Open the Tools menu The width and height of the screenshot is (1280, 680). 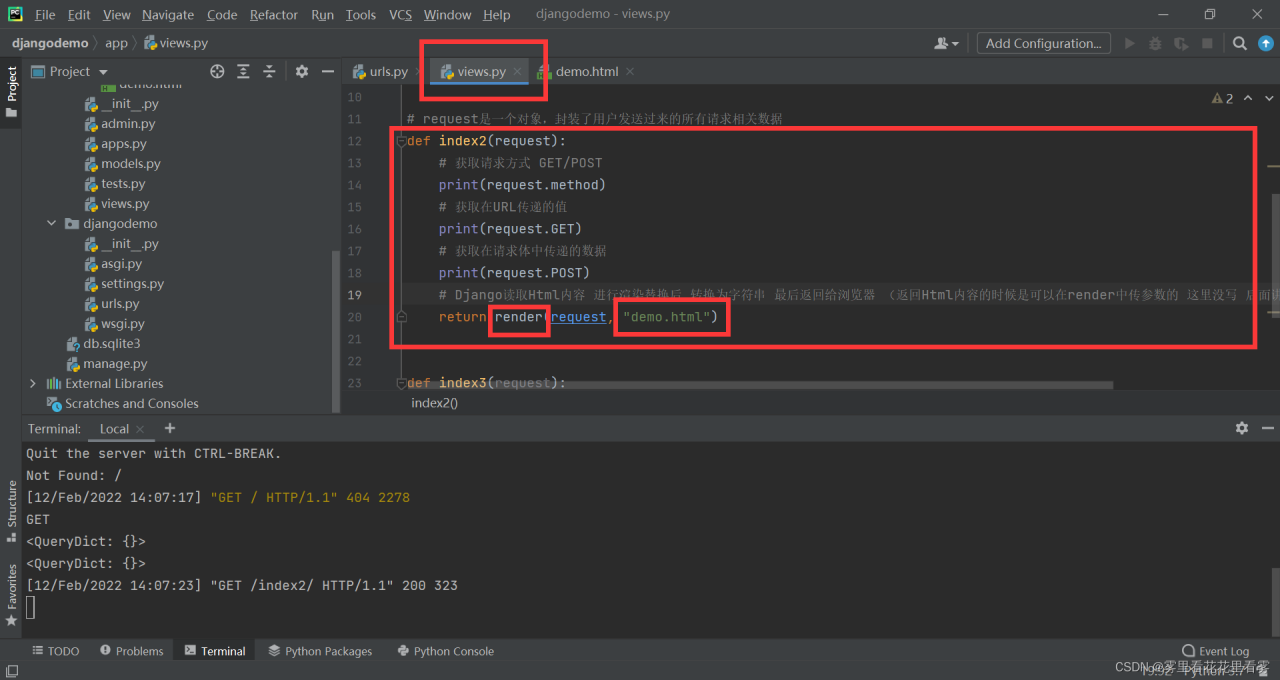coord(361,15)
